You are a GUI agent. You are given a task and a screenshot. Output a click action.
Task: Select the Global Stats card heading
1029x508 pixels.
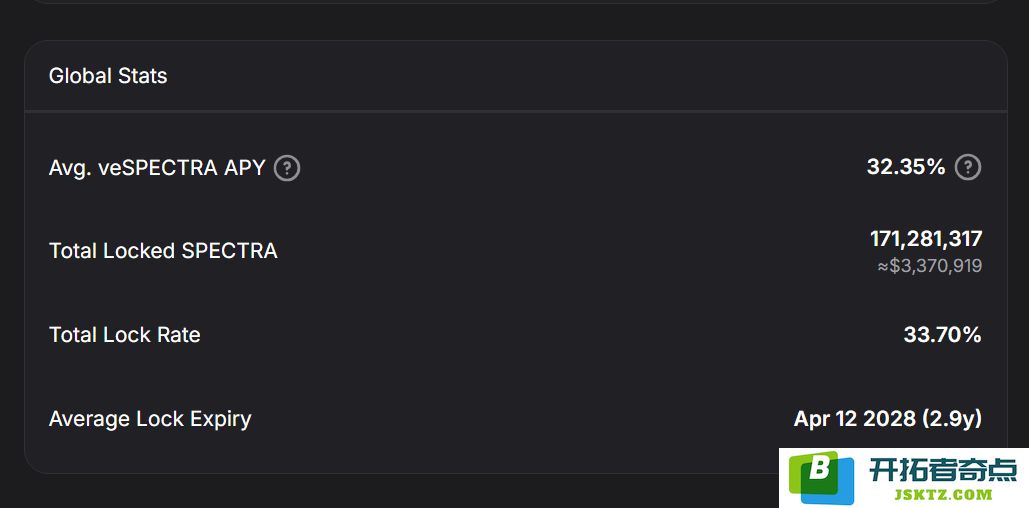coord(108,75)
